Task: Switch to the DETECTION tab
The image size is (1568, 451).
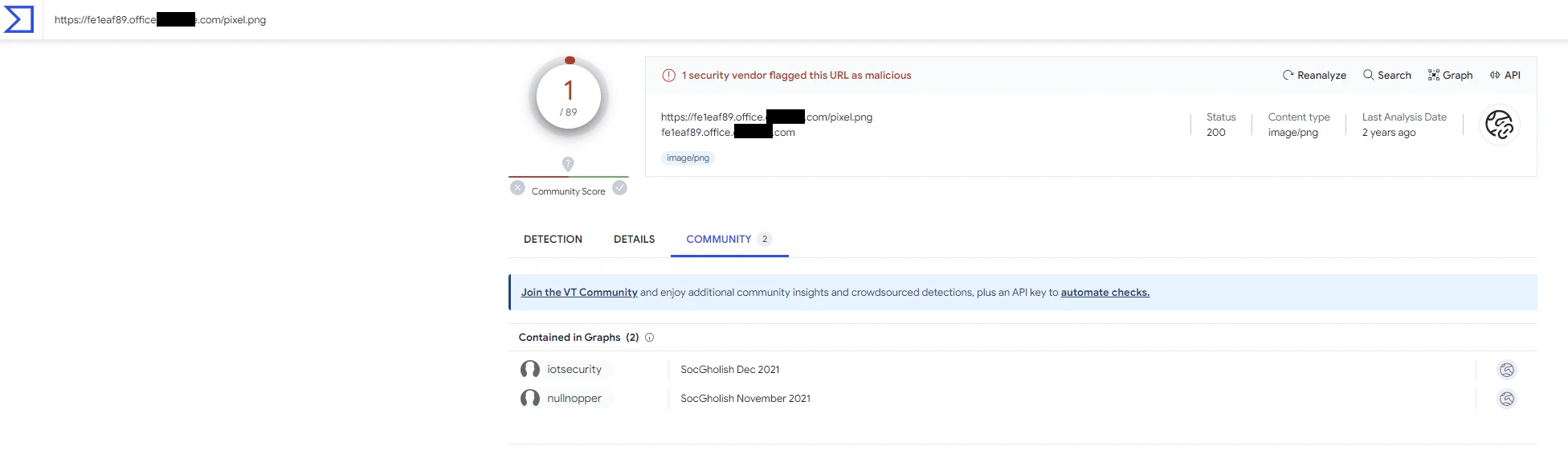Action: [x=553, y=240]
